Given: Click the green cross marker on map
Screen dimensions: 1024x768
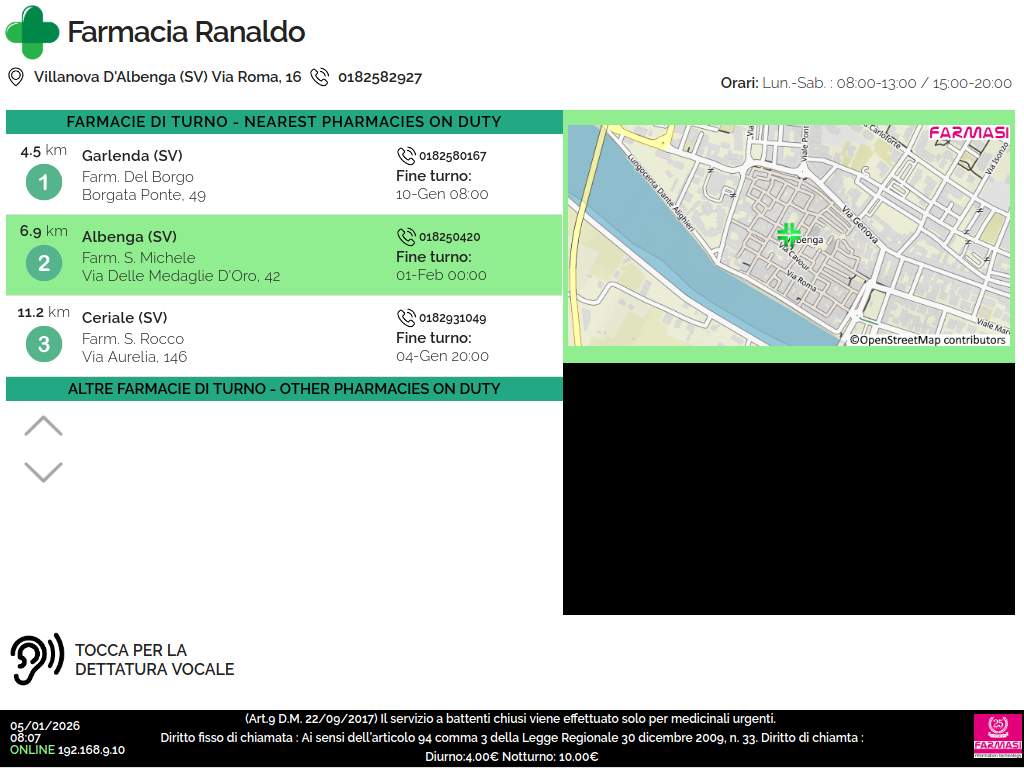Looking at the screenshot, I should 789,235.
